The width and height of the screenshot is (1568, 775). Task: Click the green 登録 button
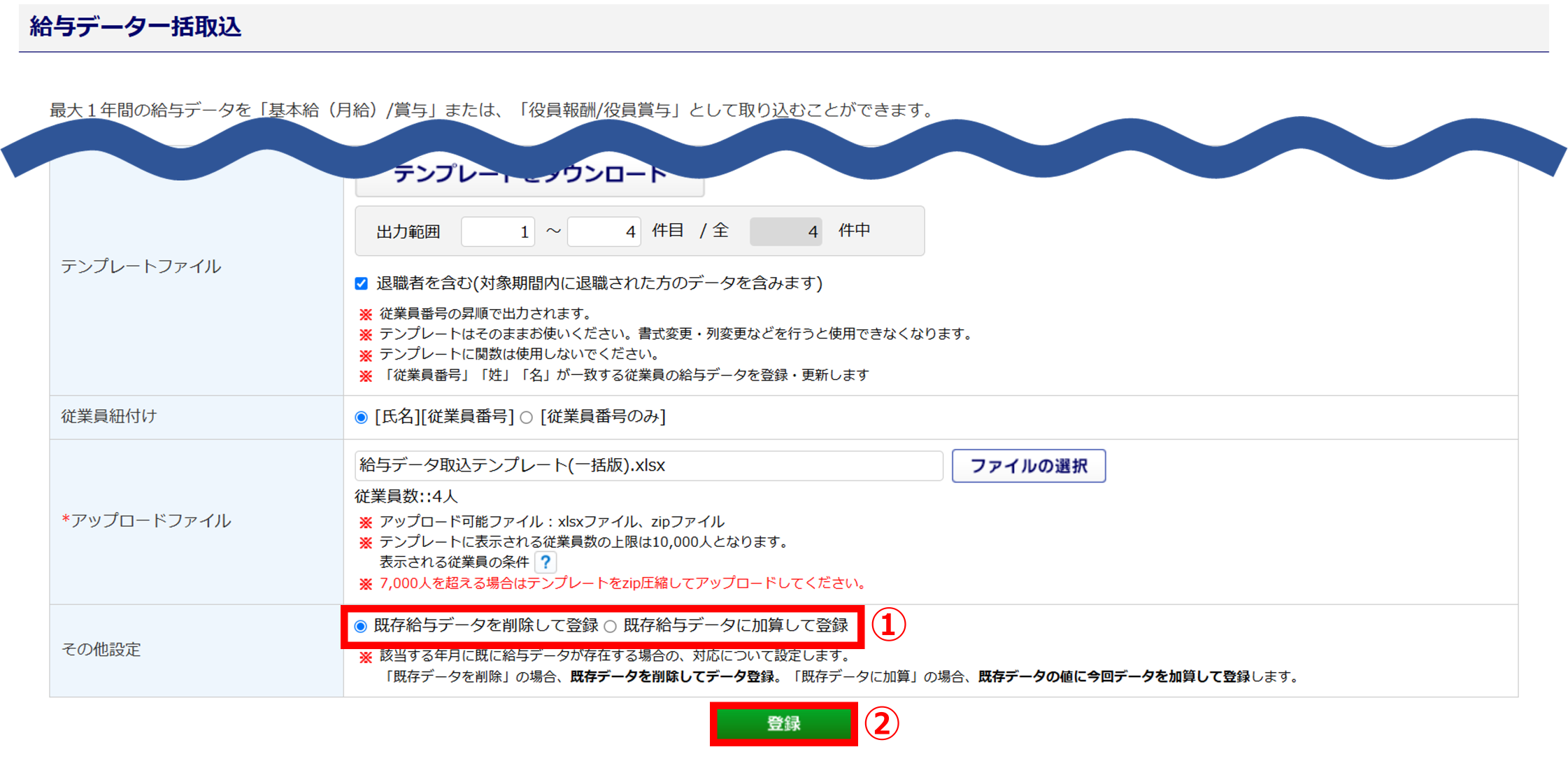(x=783, y=724)
